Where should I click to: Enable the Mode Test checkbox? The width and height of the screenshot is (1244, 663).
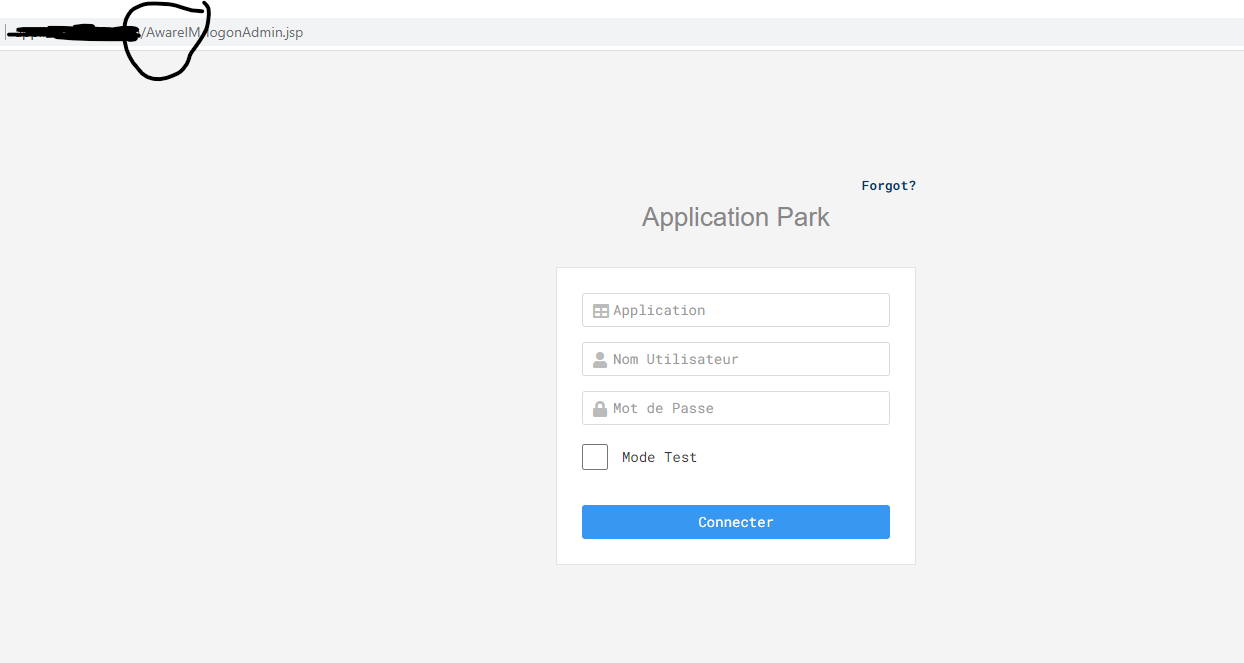(595, 457)
